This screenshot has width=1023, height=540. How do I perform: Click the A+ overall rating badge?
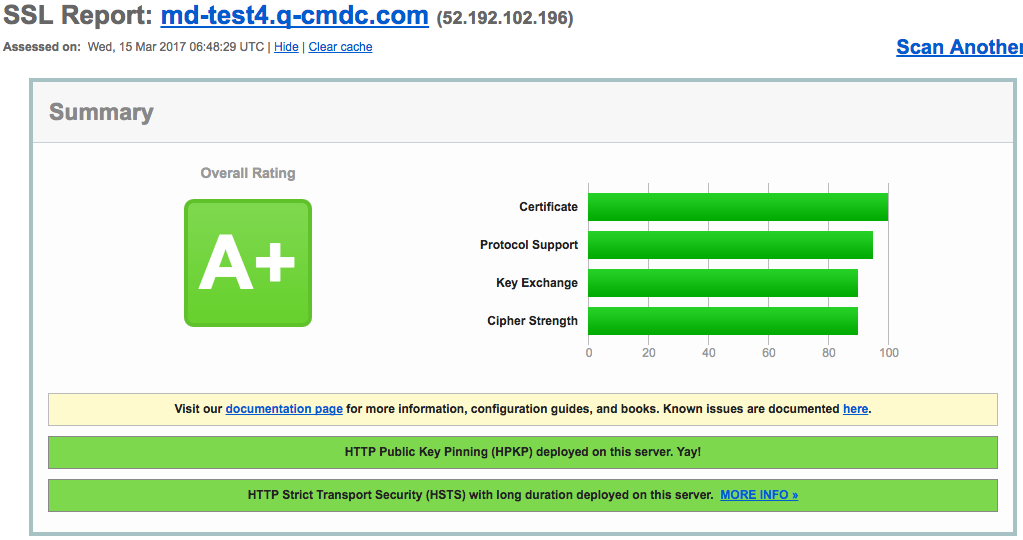click(247, 263)
